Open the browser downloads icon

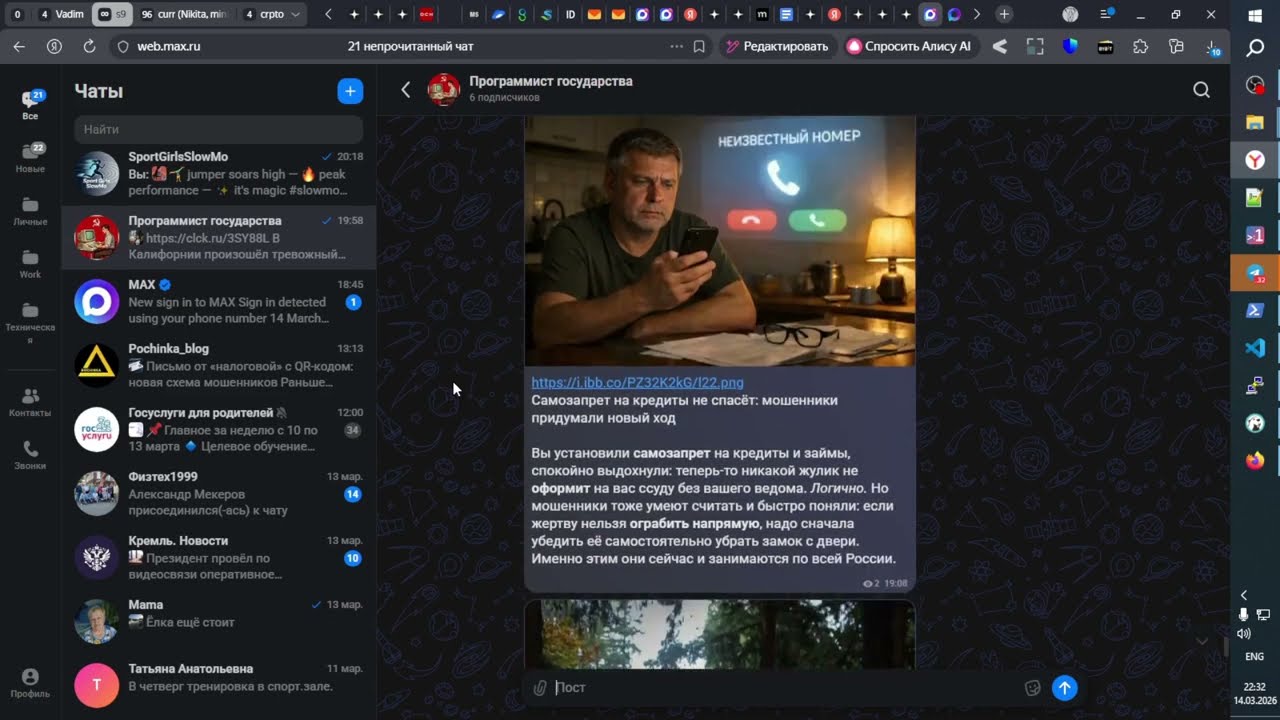[x=1212, y=46]
